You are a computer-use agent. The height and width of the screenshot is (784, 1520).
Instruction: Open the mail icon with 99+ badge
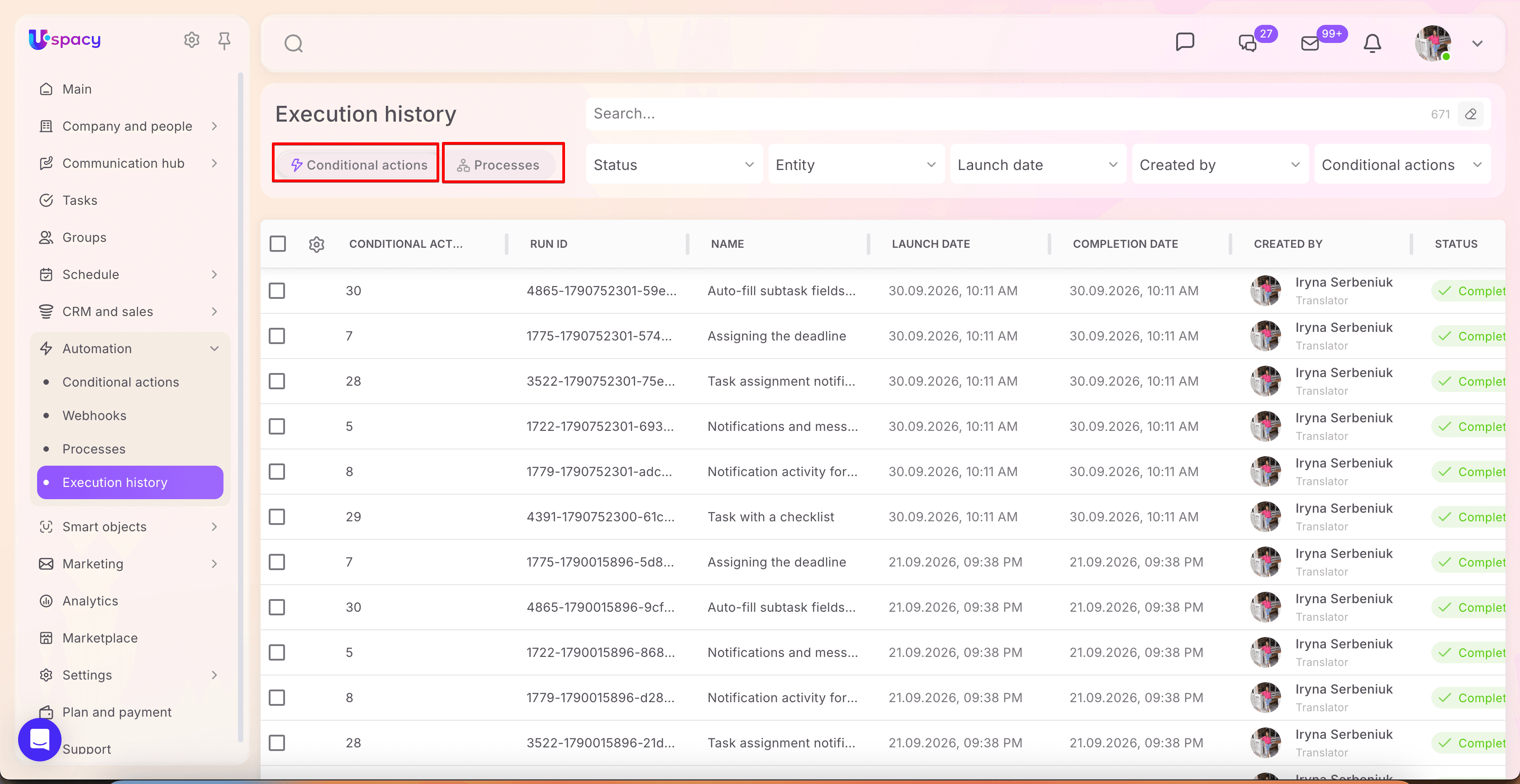(x=1311, y=43)
